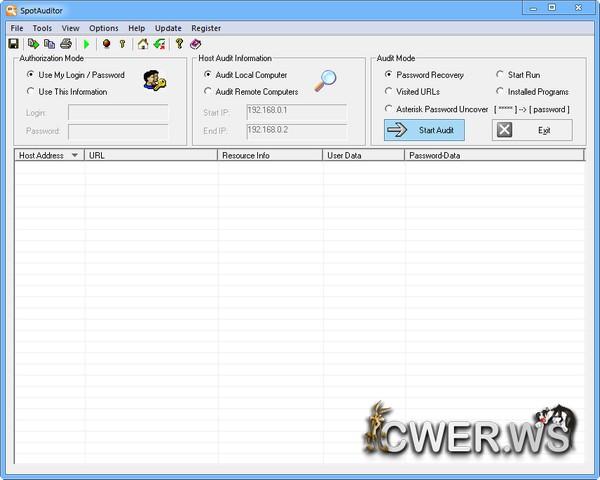Click the Start Audit button
The height and width of the screenshot is (480, 600).
[424, 130]
